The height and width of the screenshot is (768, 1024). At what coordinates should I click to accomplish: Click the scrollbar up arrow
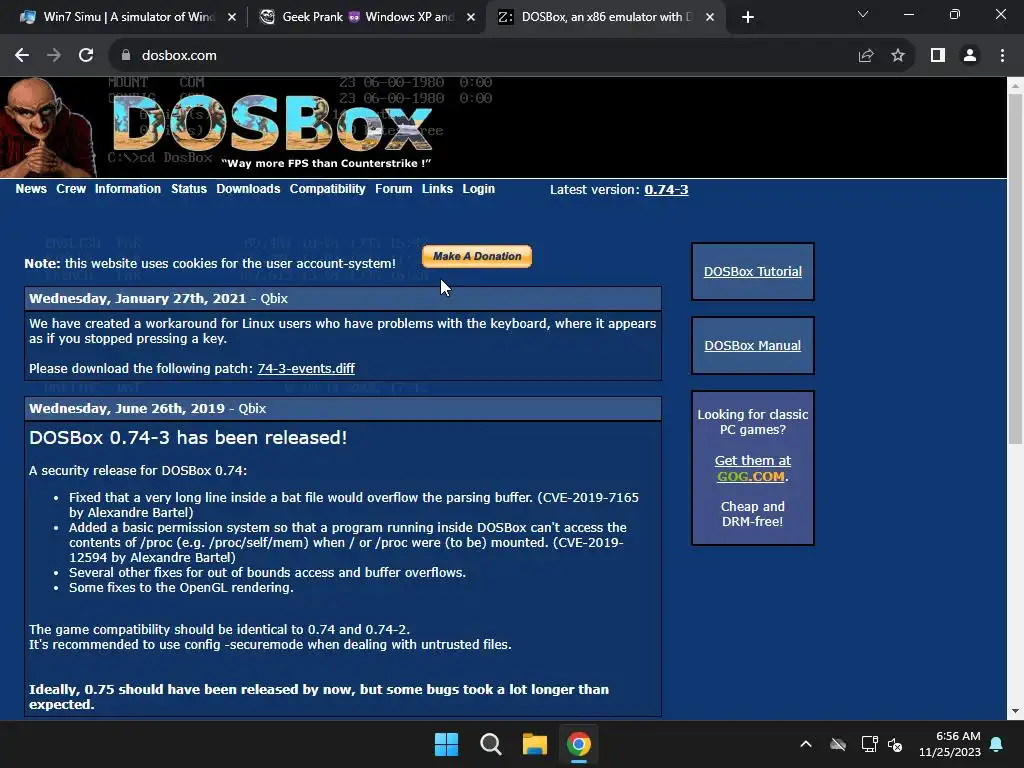[x=1015, y=85]
